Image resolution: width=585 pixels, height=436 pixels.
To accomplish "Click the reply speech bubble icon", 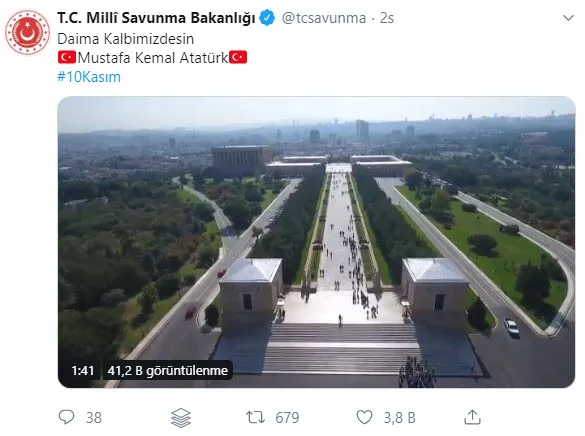I will 67,417.
